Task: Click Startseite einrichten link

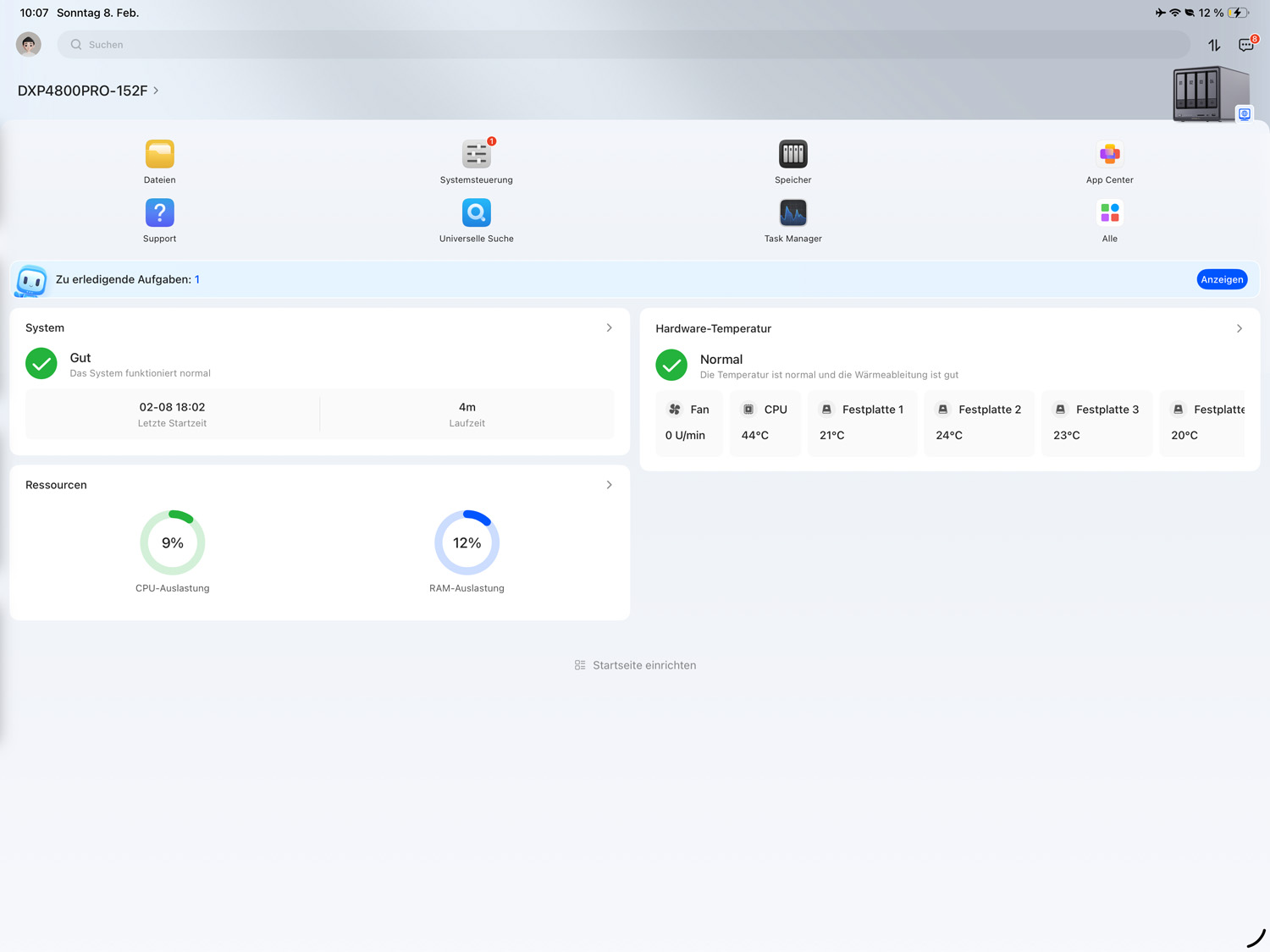Action: (x=636, y=665)
